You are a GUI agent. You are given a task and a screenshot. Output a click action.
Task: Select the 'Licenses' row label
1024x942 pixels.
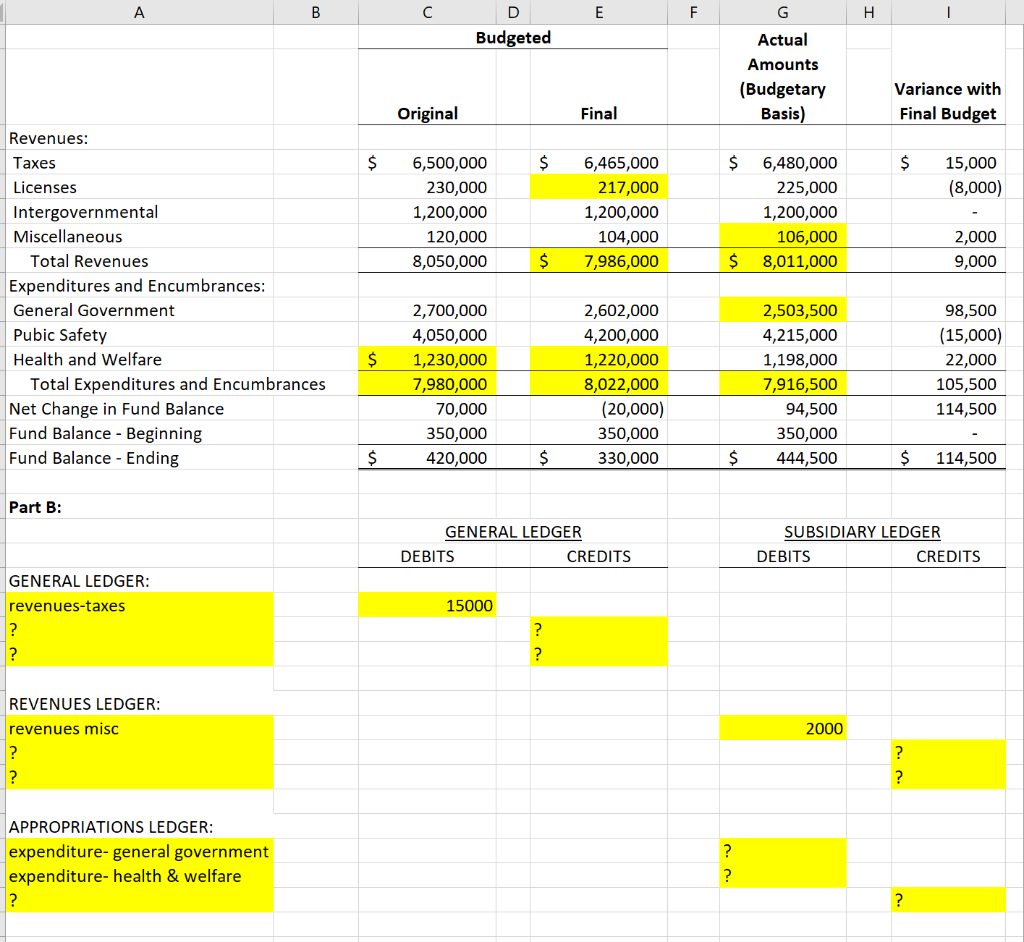point(44,187)
